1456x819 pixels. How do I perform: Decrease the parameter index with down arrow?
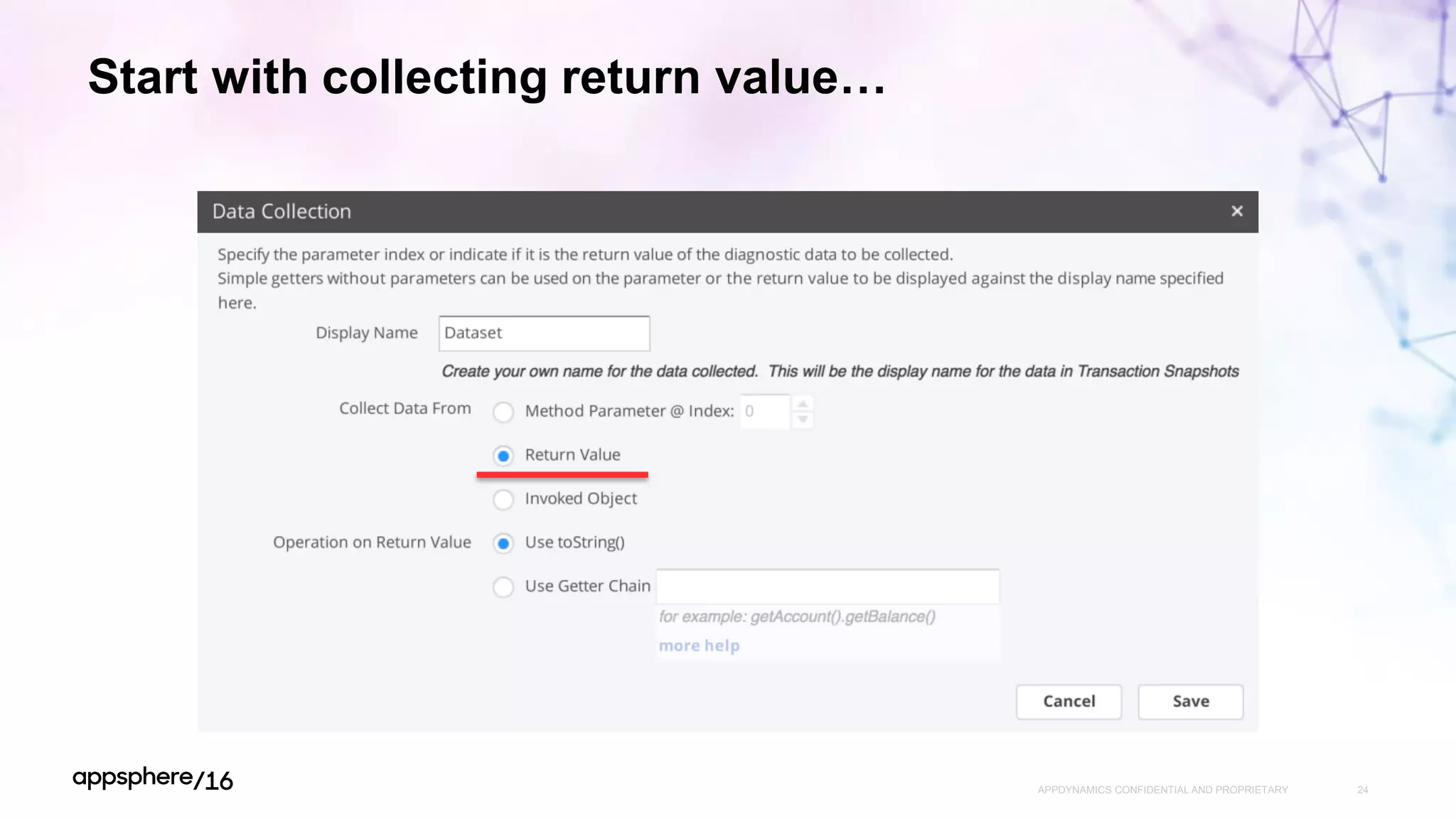pos(803,419)
